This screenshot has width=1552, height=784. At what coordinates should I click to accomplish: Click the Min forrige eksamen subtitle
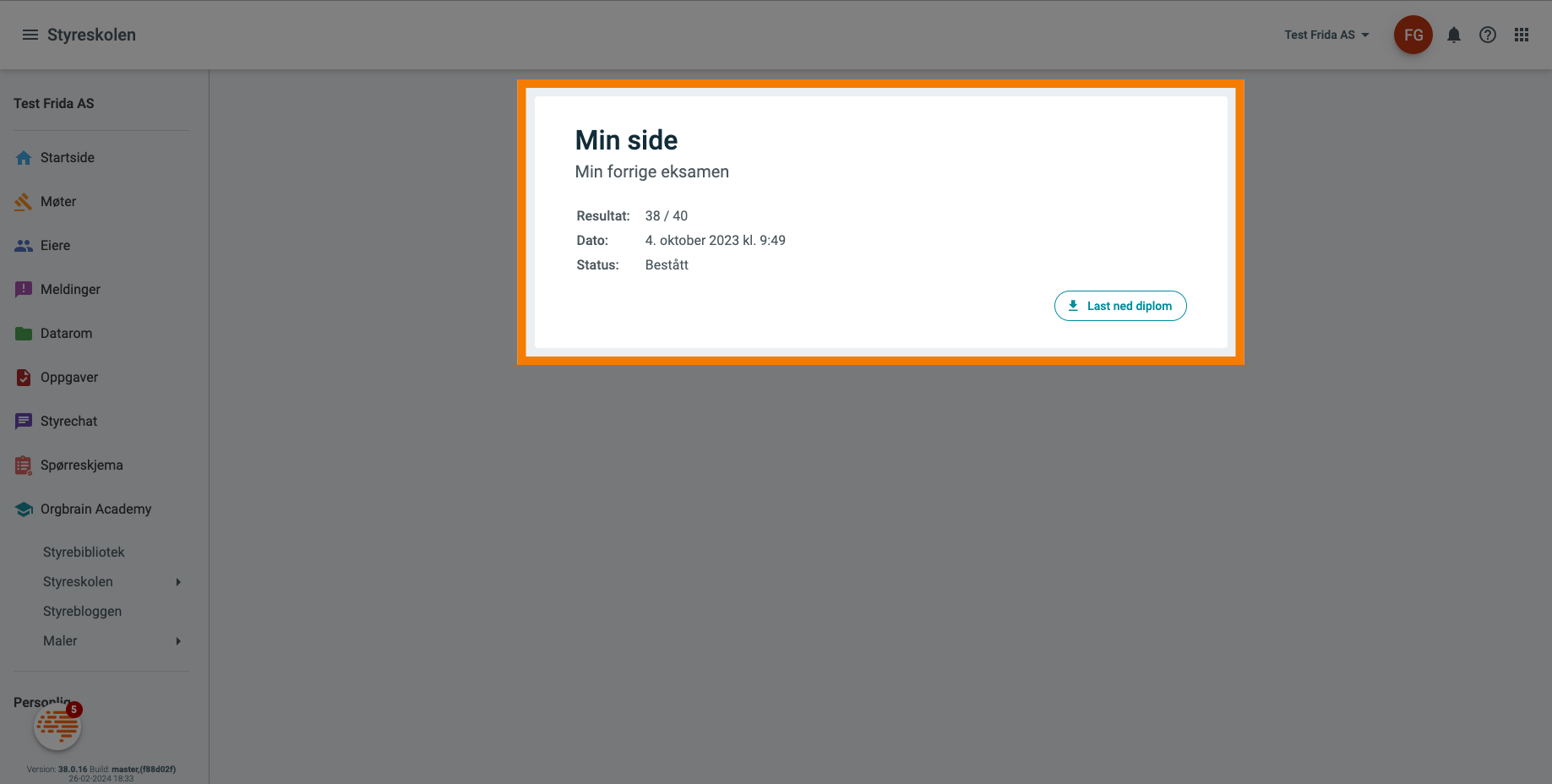point(652,171)
